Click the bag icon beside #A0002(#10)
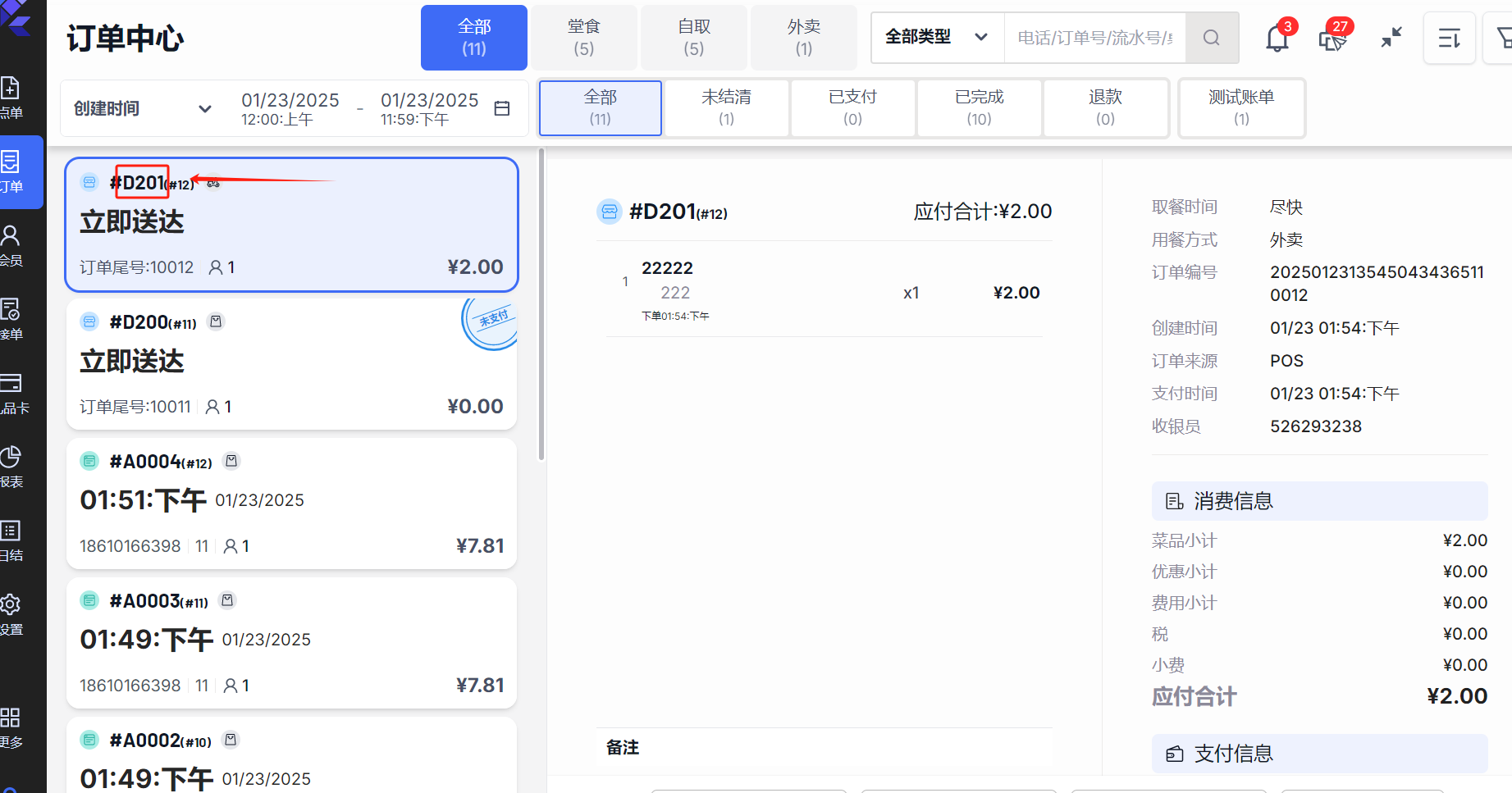 (x=231, y=740)
